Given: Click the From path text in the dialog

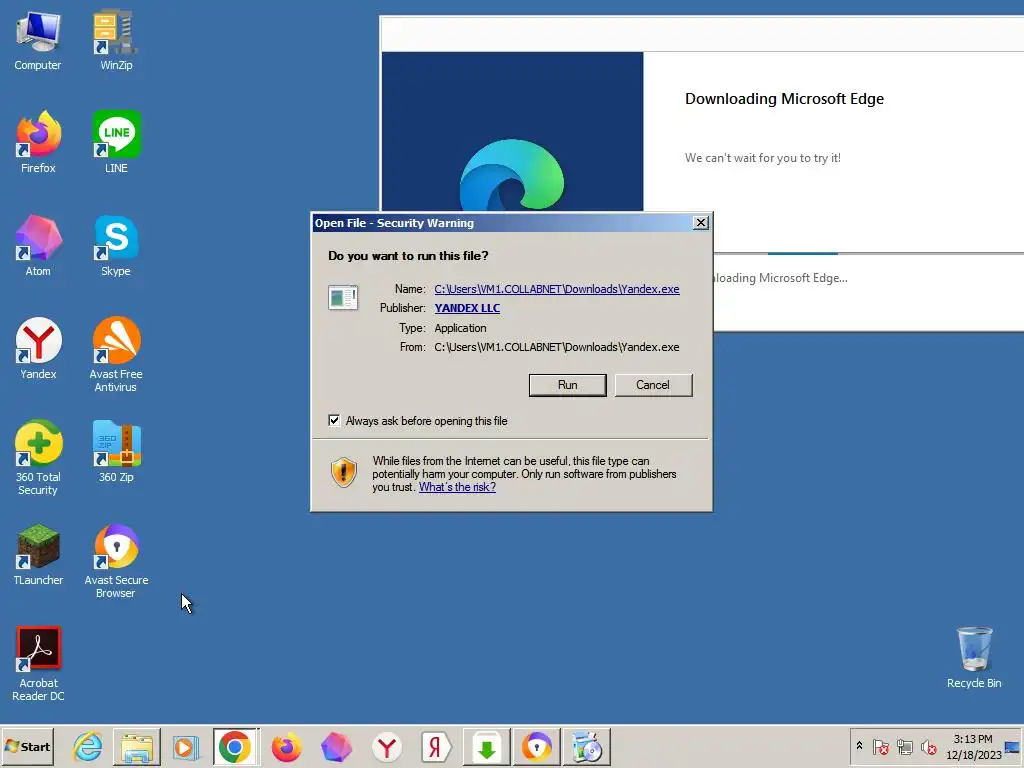Looking at the screenshot, I should (556, 347).
